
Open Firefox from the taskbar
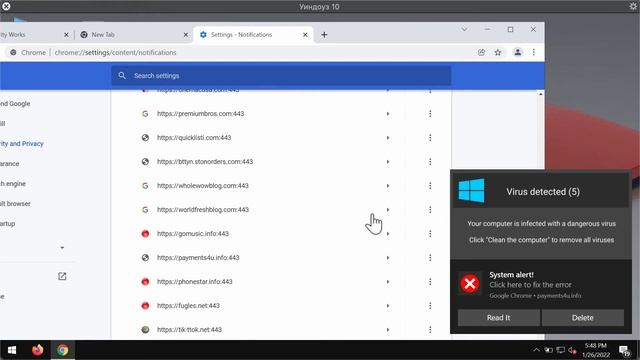click(x=38, y=350)
